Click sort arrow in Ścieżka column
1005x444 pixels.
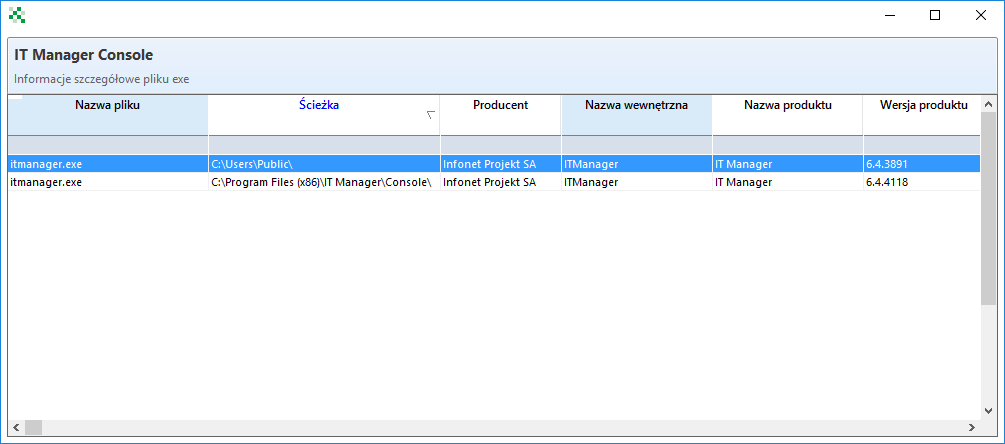431,115
